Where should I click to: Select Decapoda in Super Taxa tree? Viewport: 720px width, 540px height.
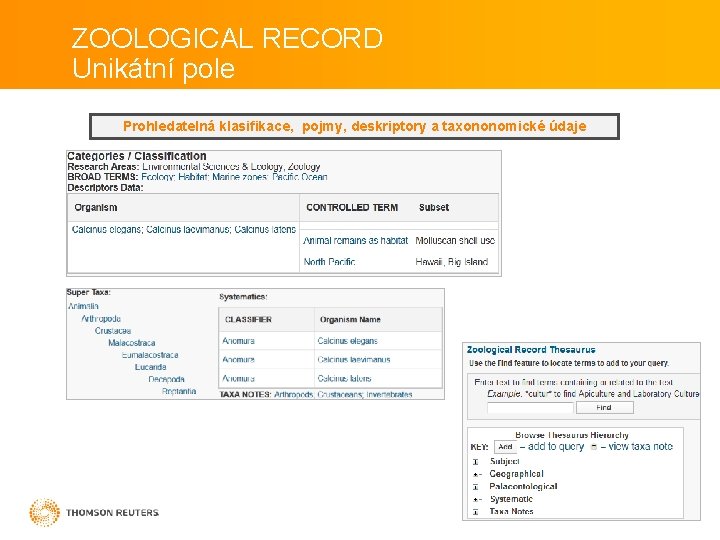coord(166,379)
